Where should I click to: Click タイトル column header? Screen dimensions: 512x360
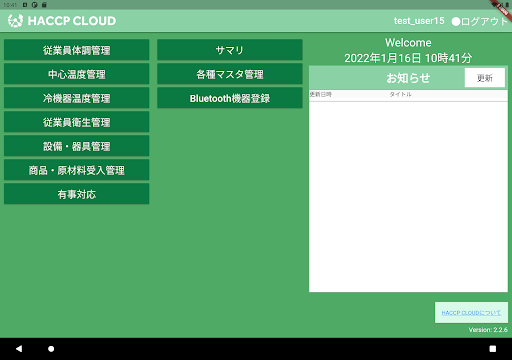pyautogui.click(x=401, y=94)
